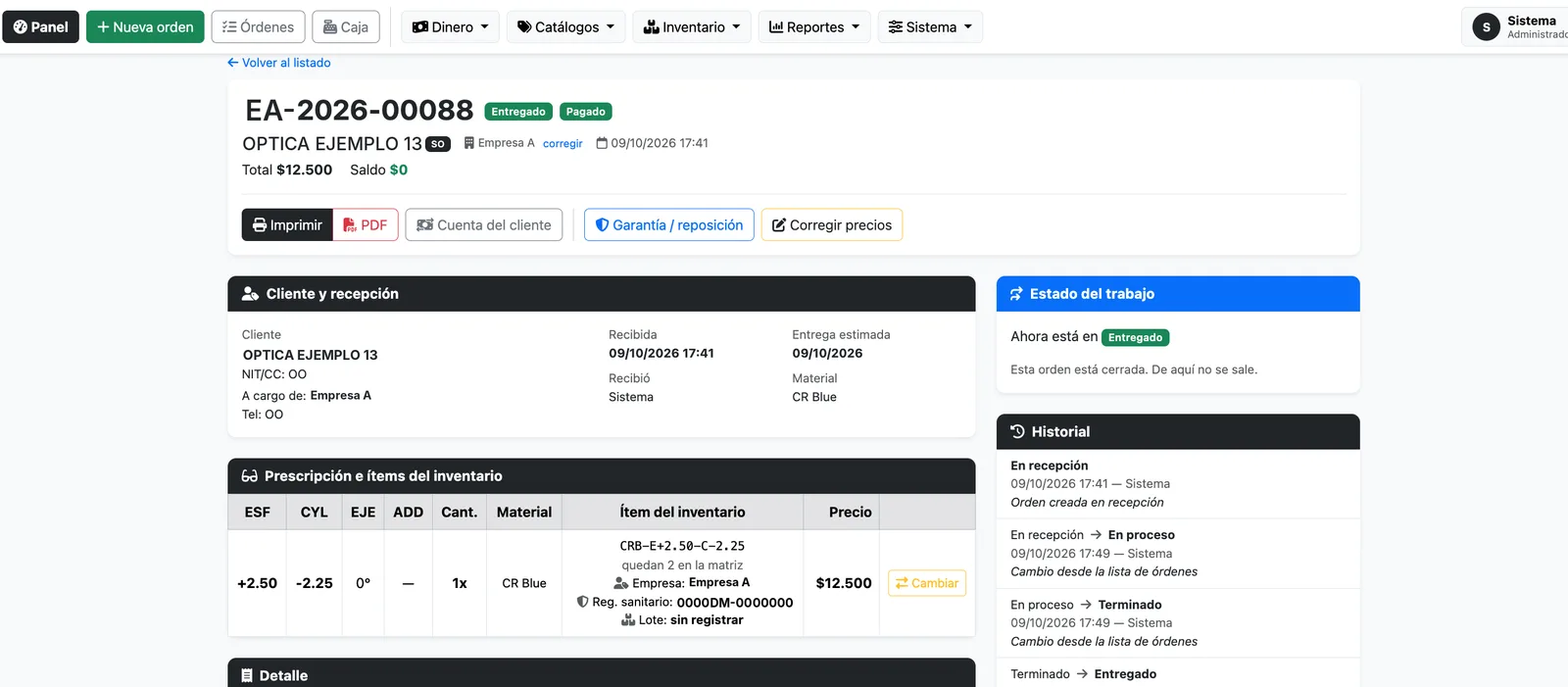1568x687 pixels.
Task: Click the list icon on Órdenes
Action: coord(229,27)
